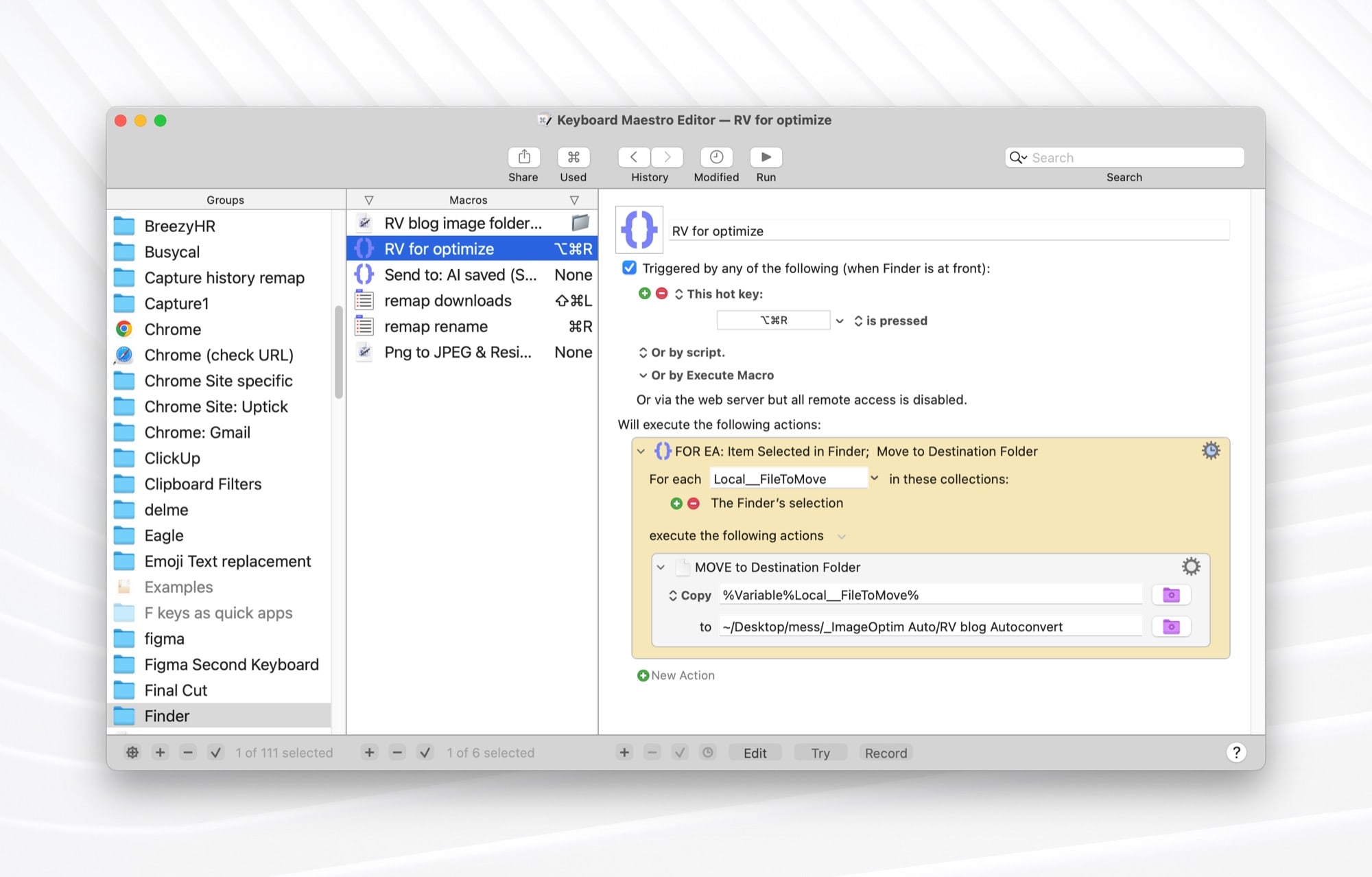Viewport: 1372px width, 877px height.
Task: Add a collection next to The Finder's selection
Action: coord(676,504)
